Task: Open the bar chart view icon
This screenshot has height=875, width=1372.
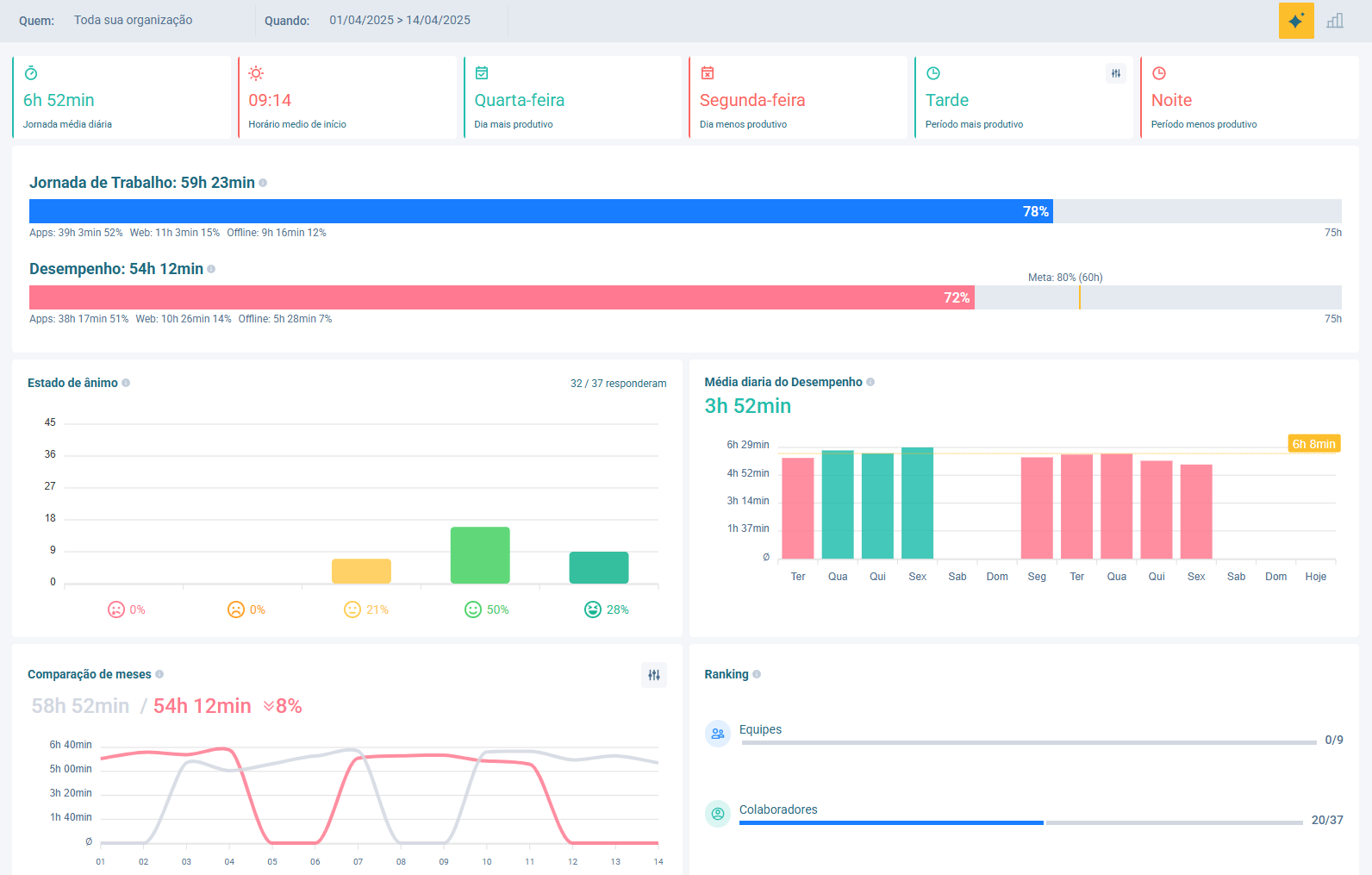Action: pyautogui.click(x=1335, y=21)
